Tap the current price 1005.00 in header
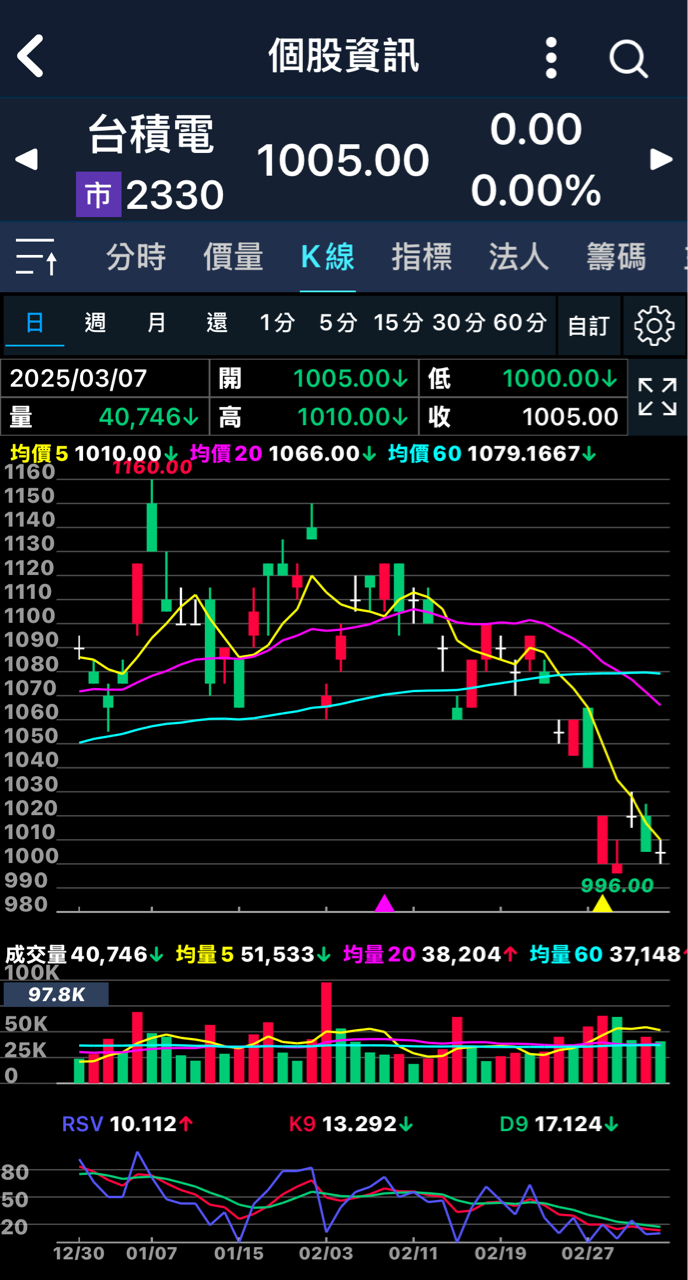The height and width of the screenshot is (1280, 688). pos(343,160)
